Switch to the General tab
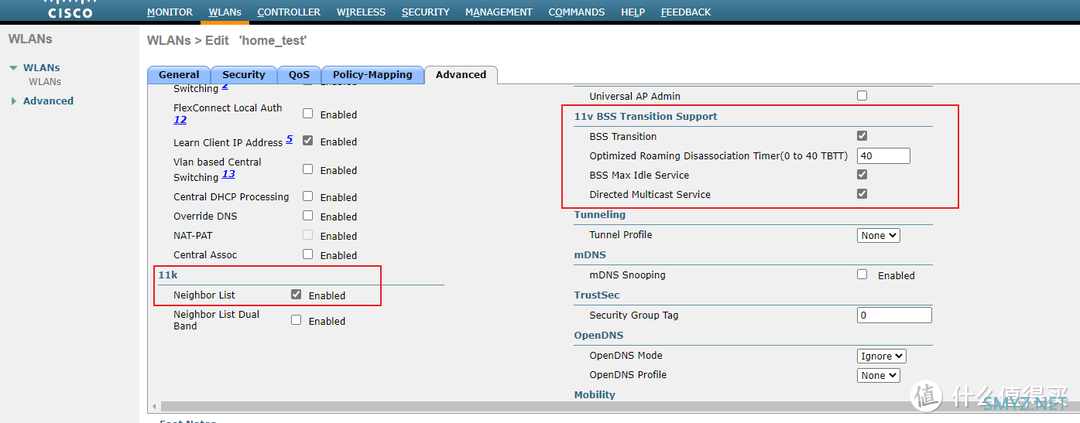 point(179,75)
